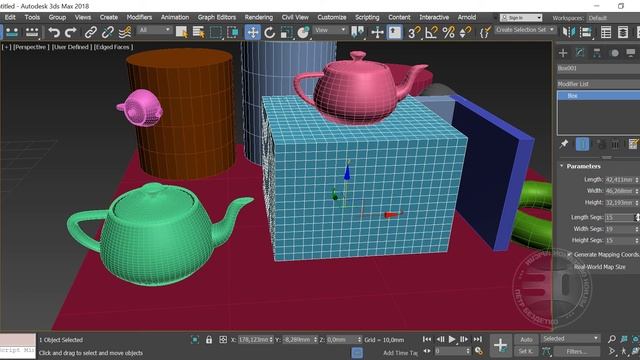Redo the last undone action
Screen dimensions: 640x360
pos(71,32)
